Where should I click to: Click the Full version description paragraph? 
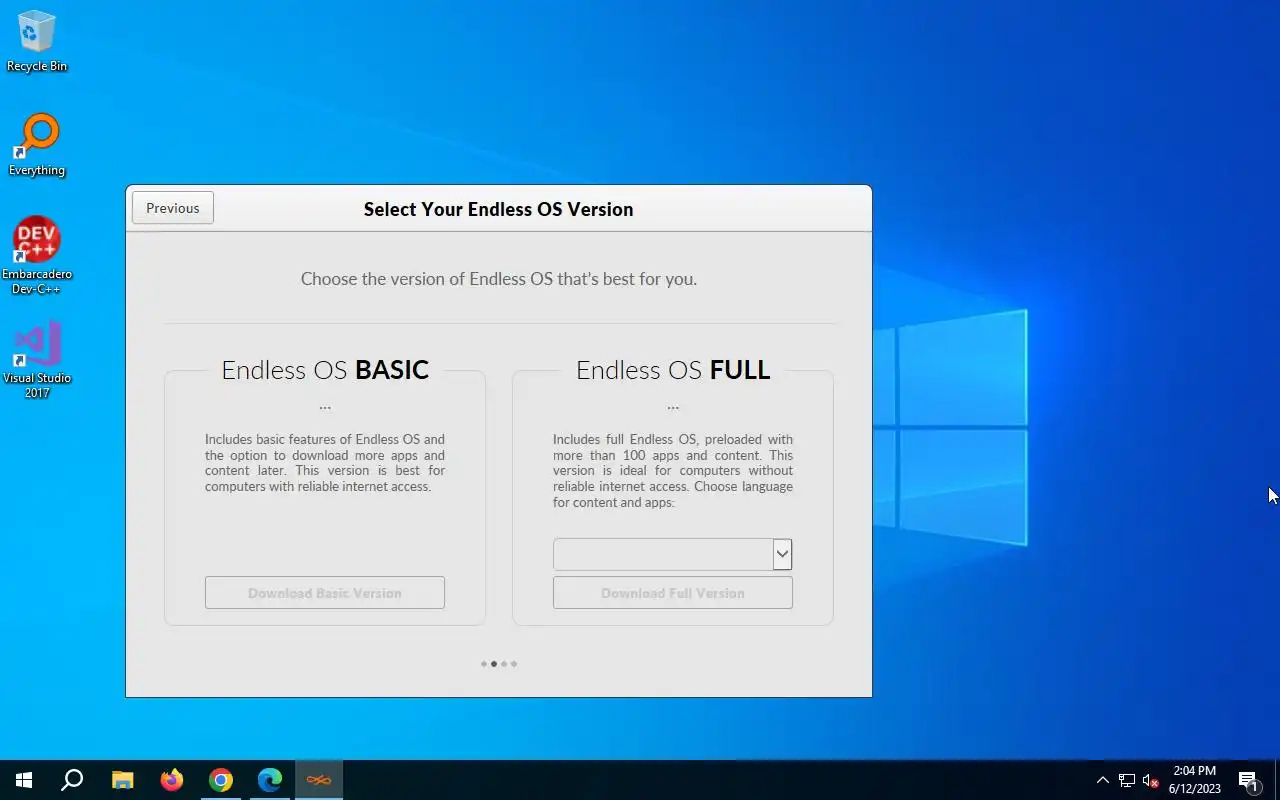(x=673, y=471)
